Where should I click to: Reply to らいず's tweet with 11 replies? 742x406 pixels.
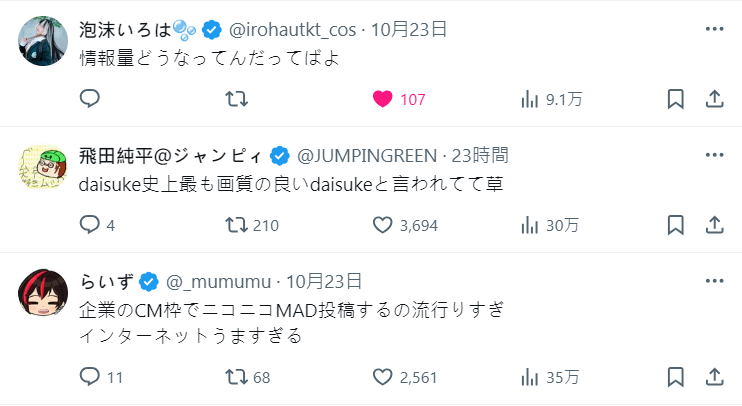tap(90, 377)
